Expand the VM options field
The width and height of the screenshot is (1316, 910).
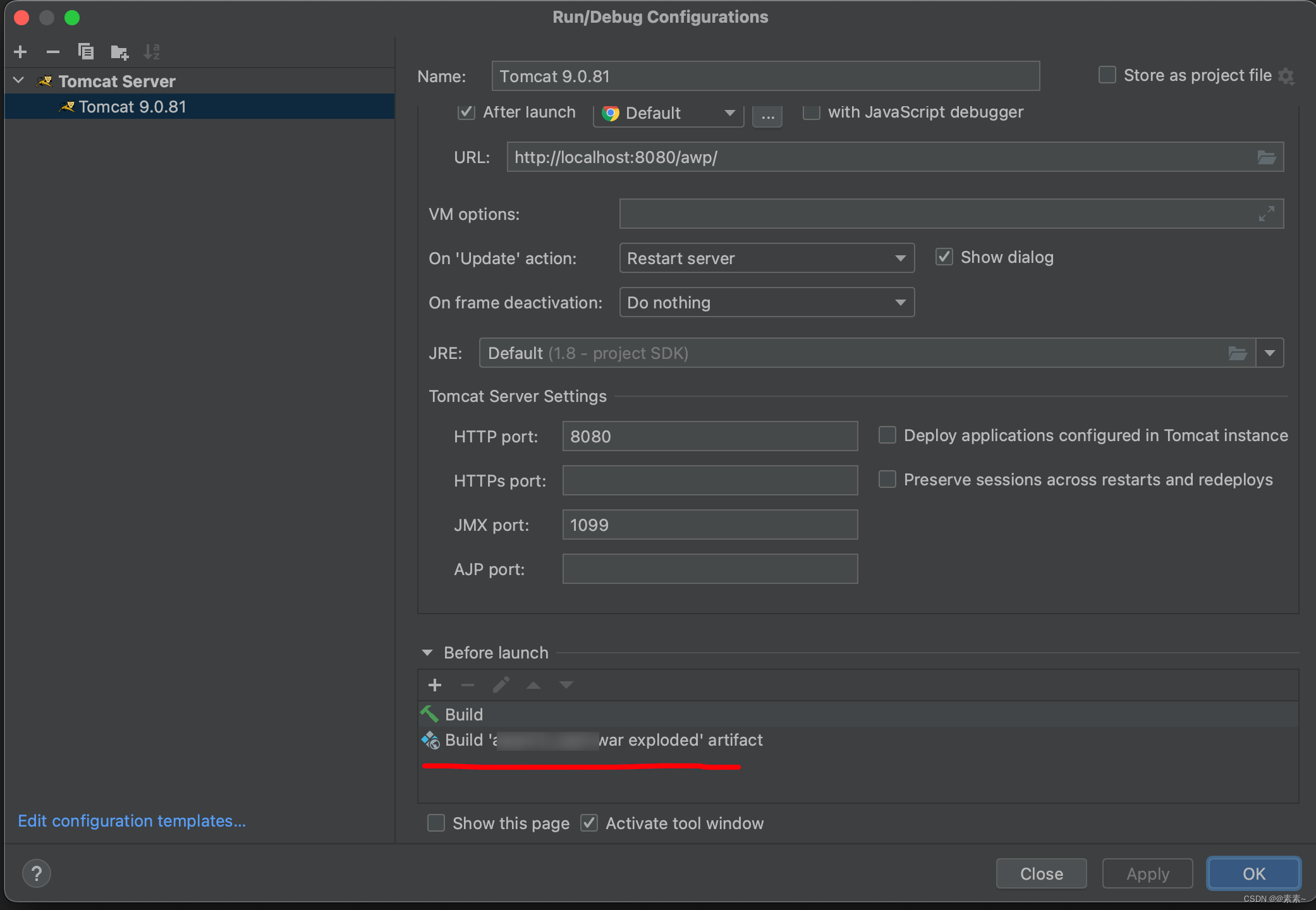click(1267, 214)
